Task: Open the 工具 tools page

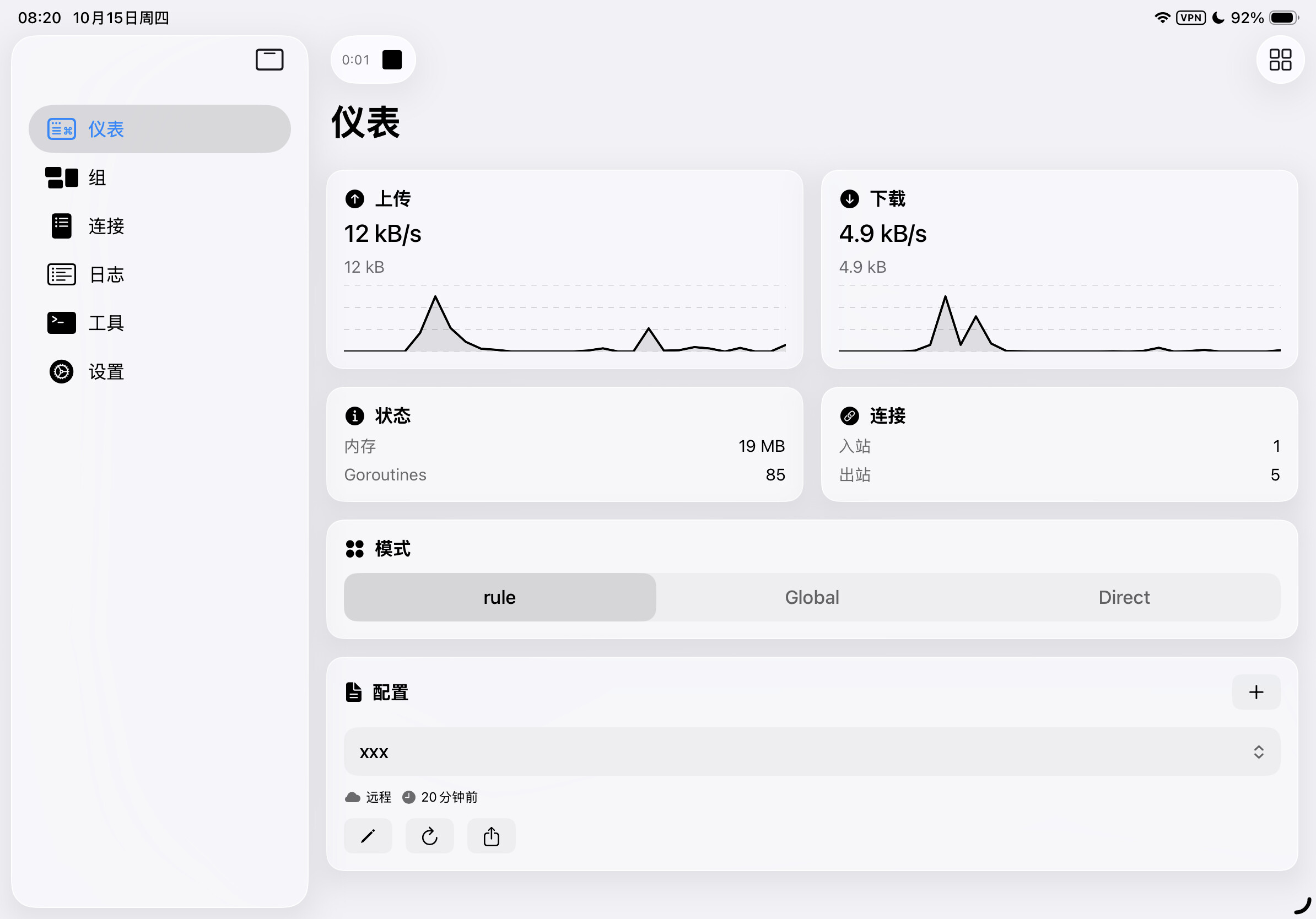Action: (159, 322)
